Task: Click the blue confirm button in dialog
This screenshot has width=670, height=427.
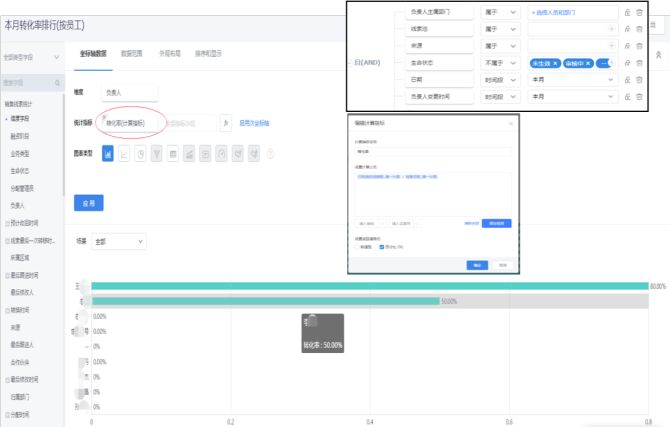Action: (x=476, y=265)
